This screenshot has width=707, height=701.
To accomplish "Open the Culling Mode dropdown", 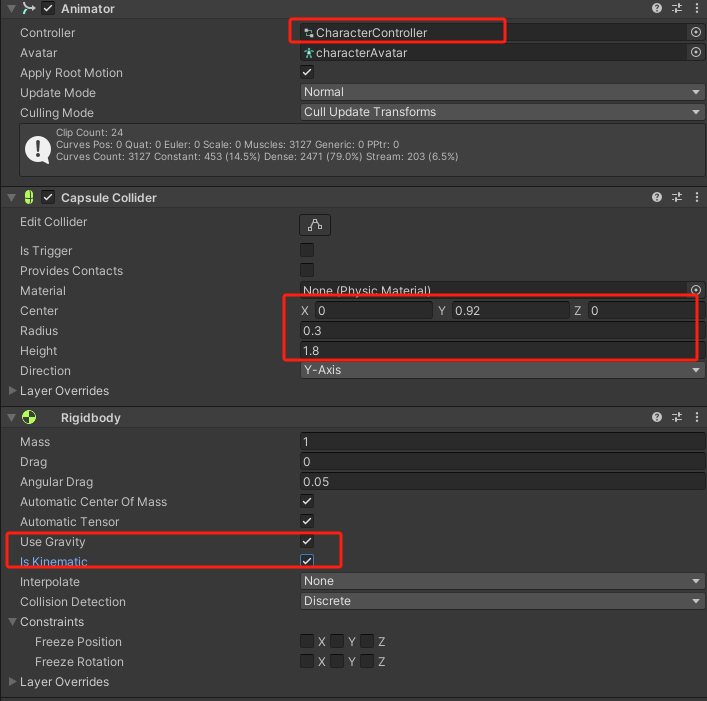I will (x=502, y=112).
